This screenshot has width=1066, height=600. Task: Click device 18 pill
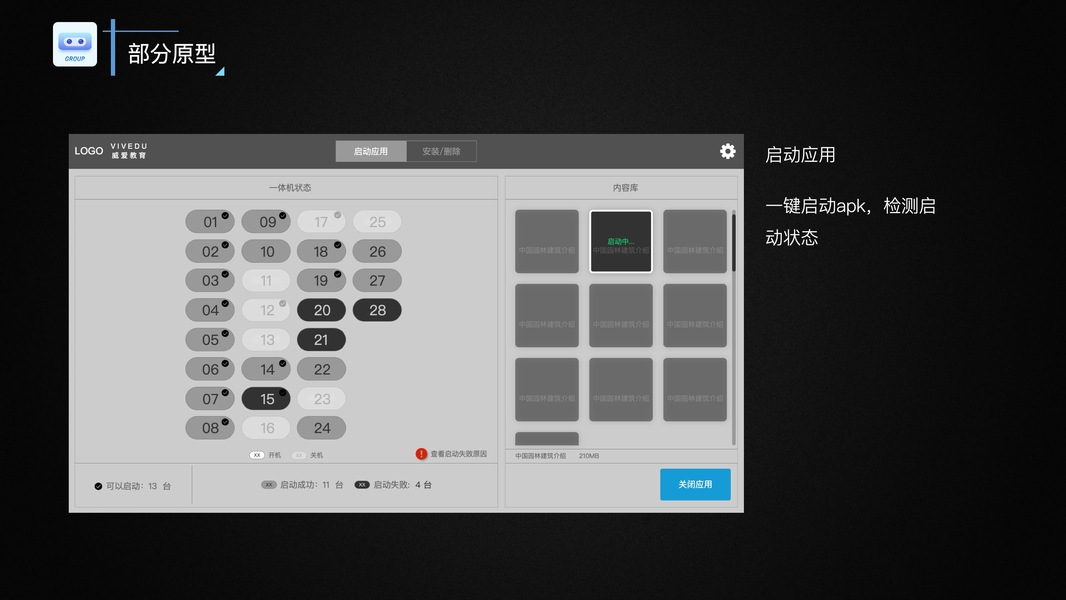coord(322,251)
